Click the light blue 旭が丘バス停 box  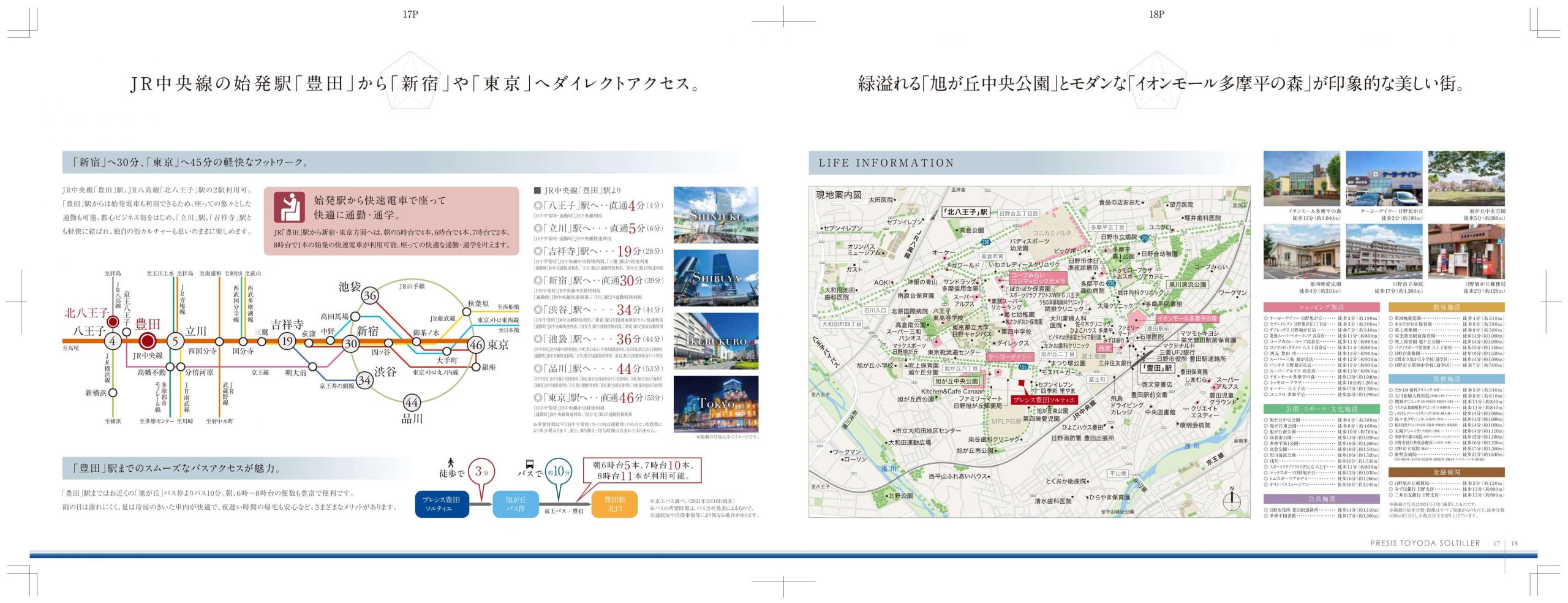(516, 504)
